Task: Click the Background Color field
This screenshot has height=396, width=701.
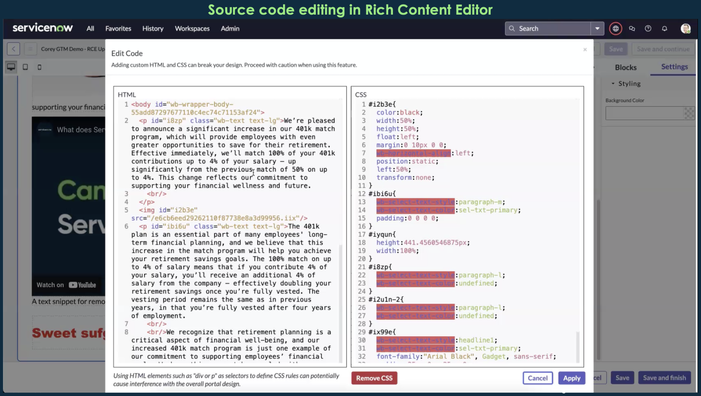Action: [645, 113]
